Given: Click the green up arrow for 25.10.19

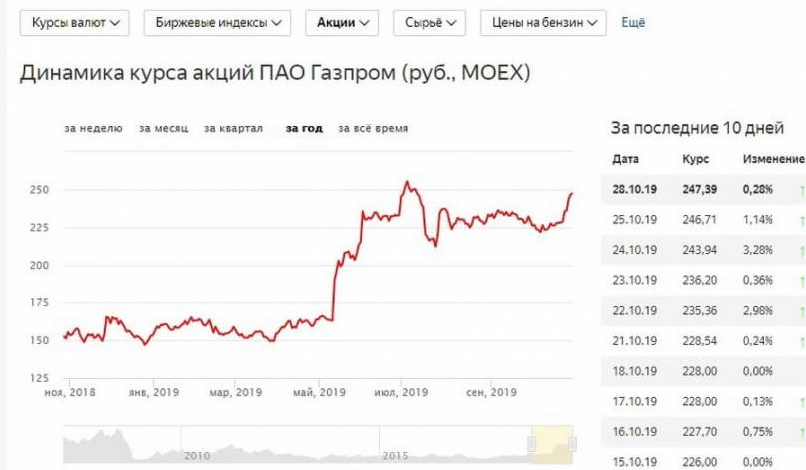Looking at the screenshot, I should (x=801, y=219).
